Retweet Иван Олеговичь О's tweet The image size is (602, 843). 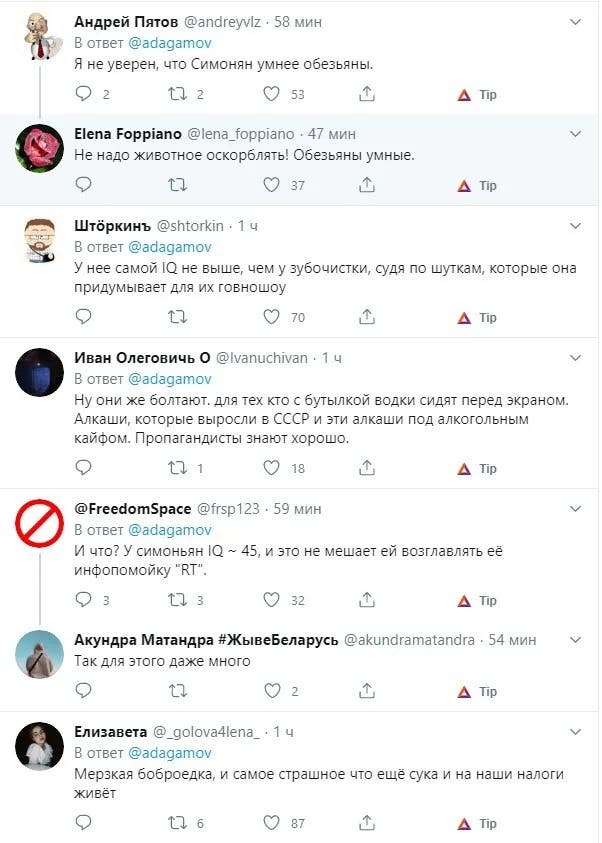pos(178,468)
